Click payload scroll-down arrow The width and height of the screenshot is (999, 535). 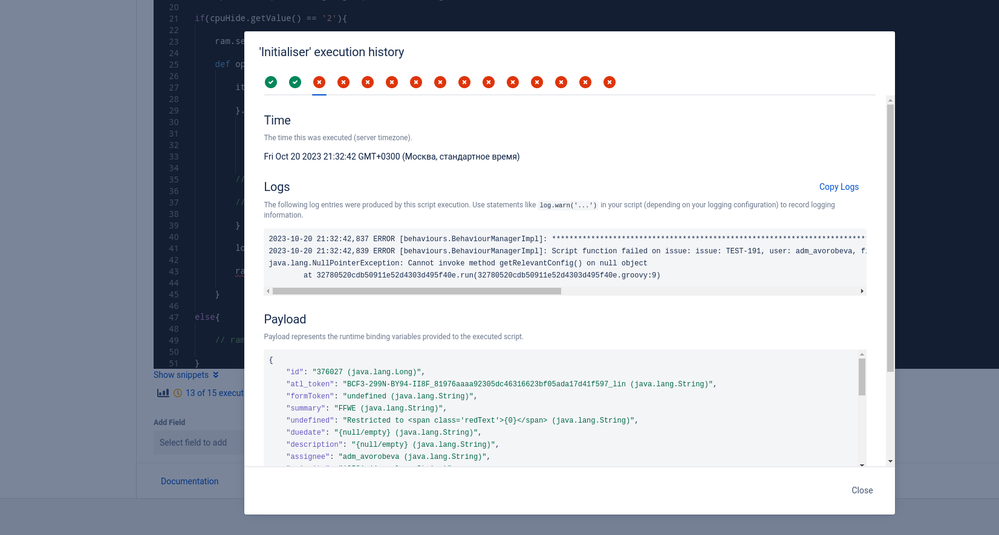point(862,465)
